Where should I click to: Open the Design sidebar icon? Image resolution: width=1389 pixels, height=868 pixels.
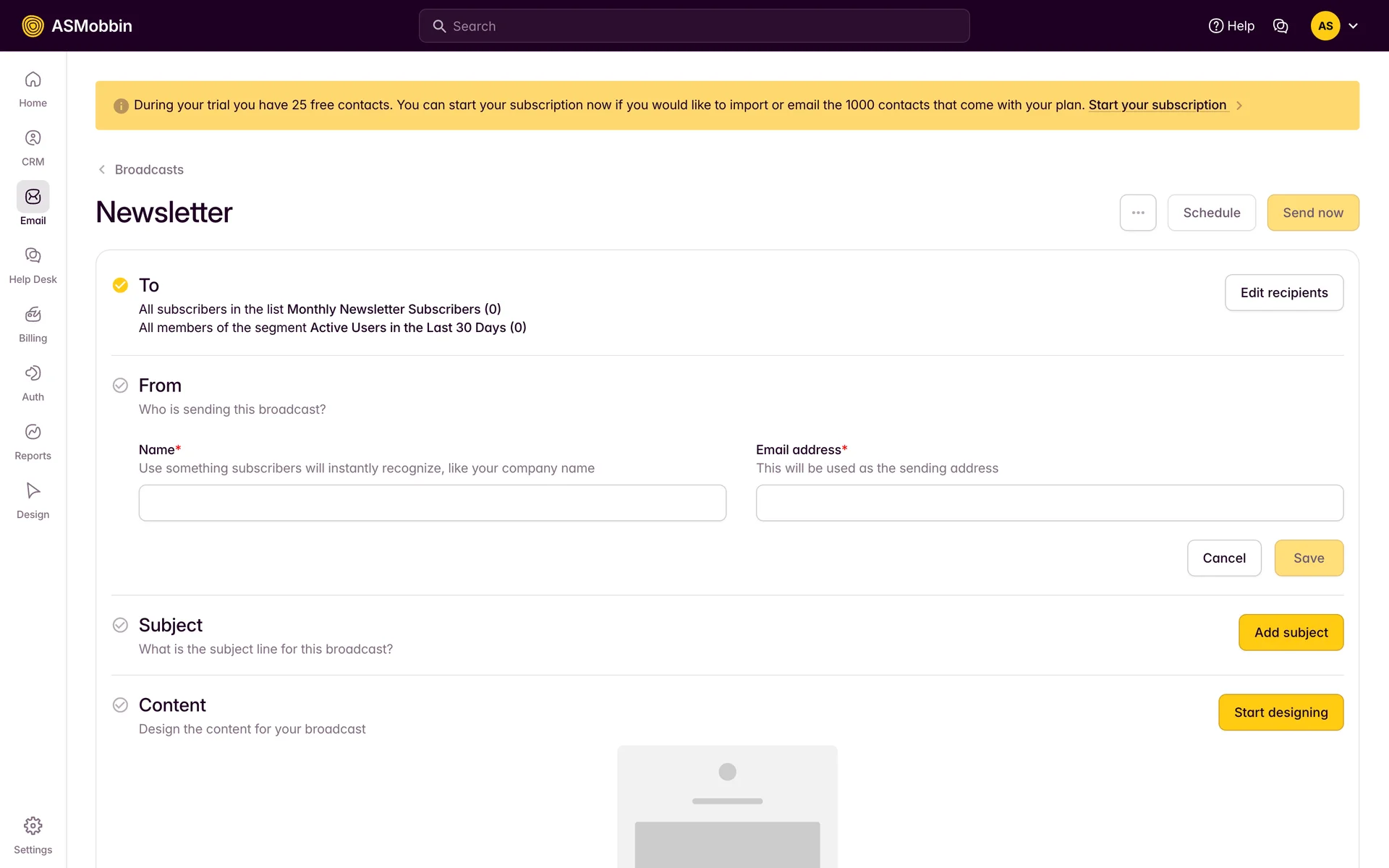pyautogui.click(x=33, y=490)
